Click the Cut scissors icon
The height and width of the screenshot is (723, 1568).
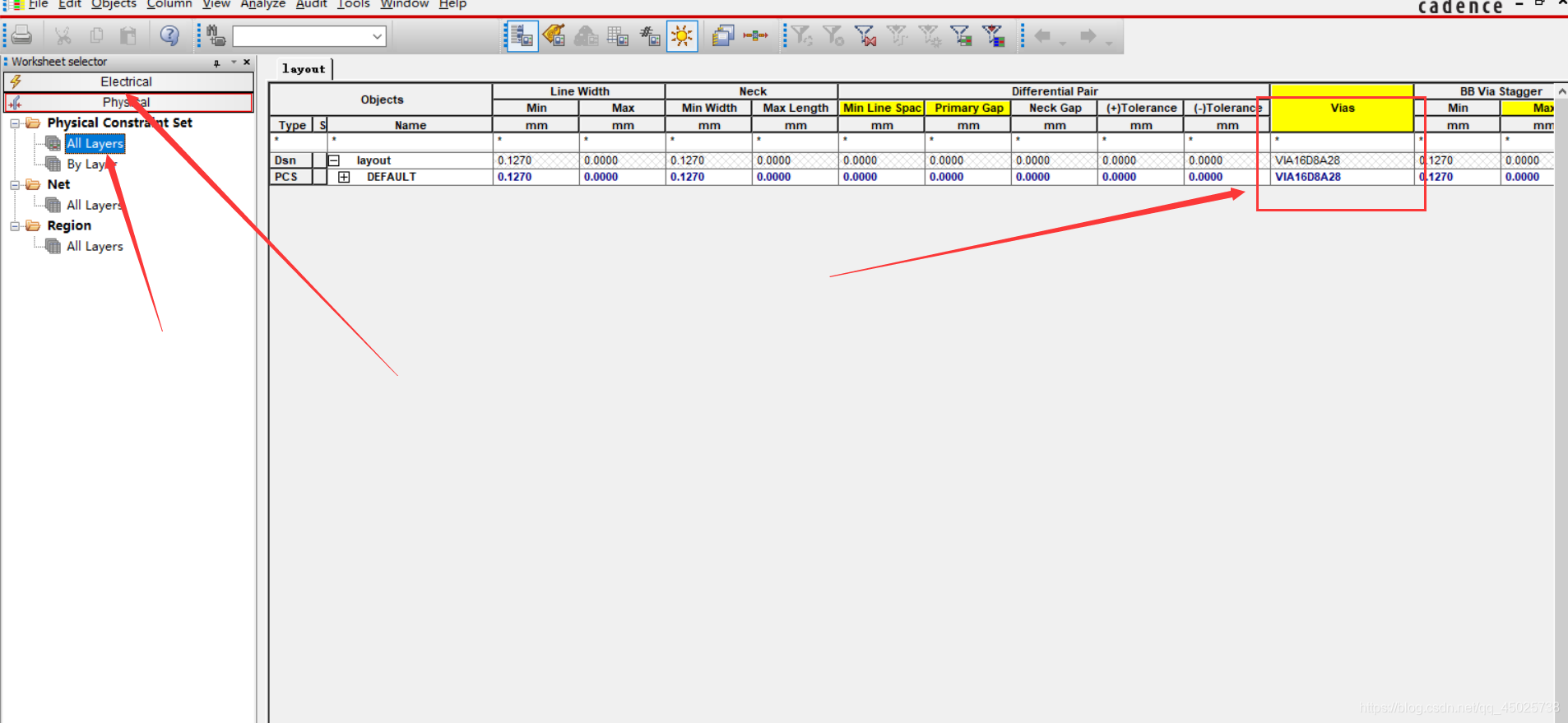(63, 35)
